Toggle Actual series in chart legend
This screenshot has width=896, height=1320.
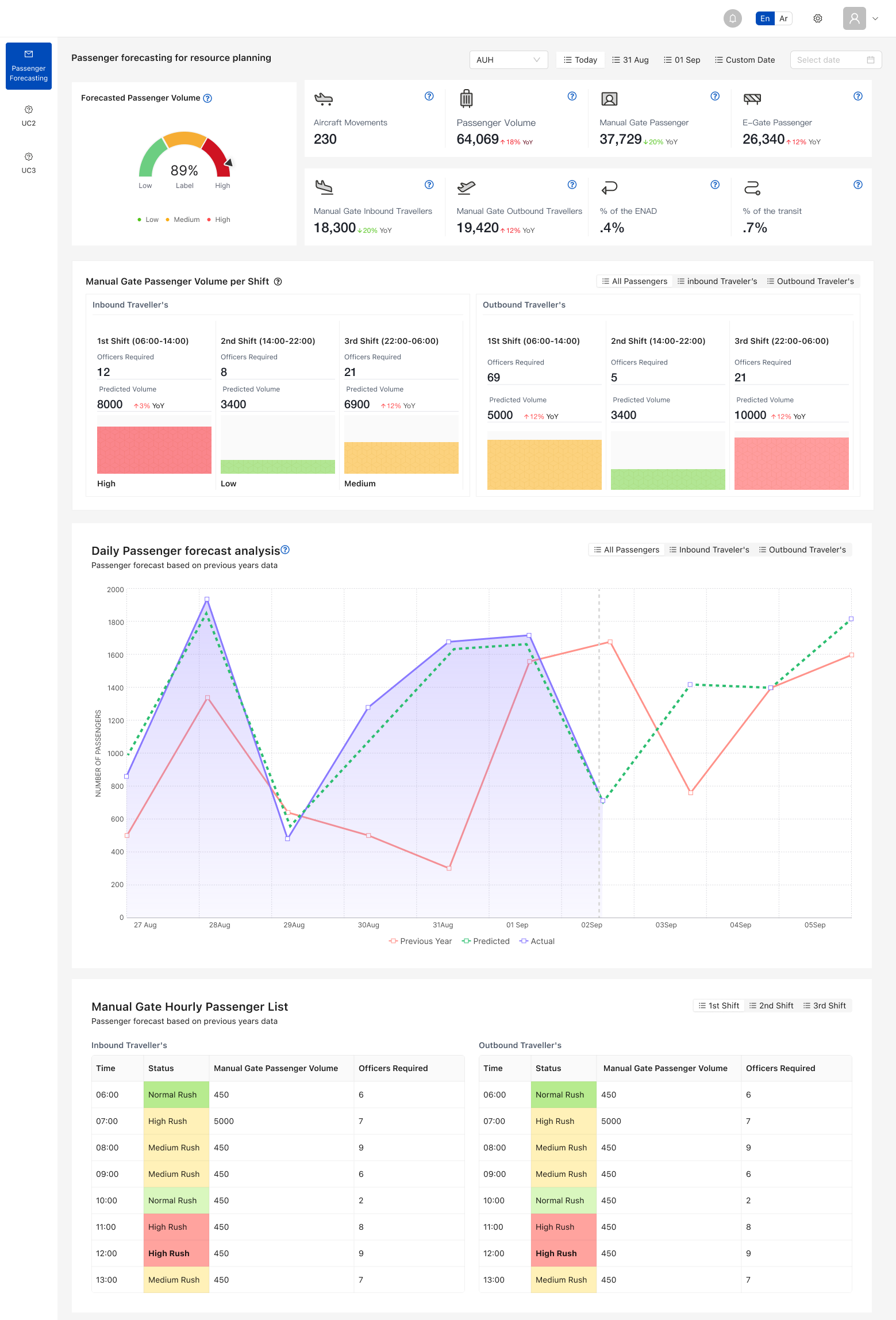coord(537,941)
